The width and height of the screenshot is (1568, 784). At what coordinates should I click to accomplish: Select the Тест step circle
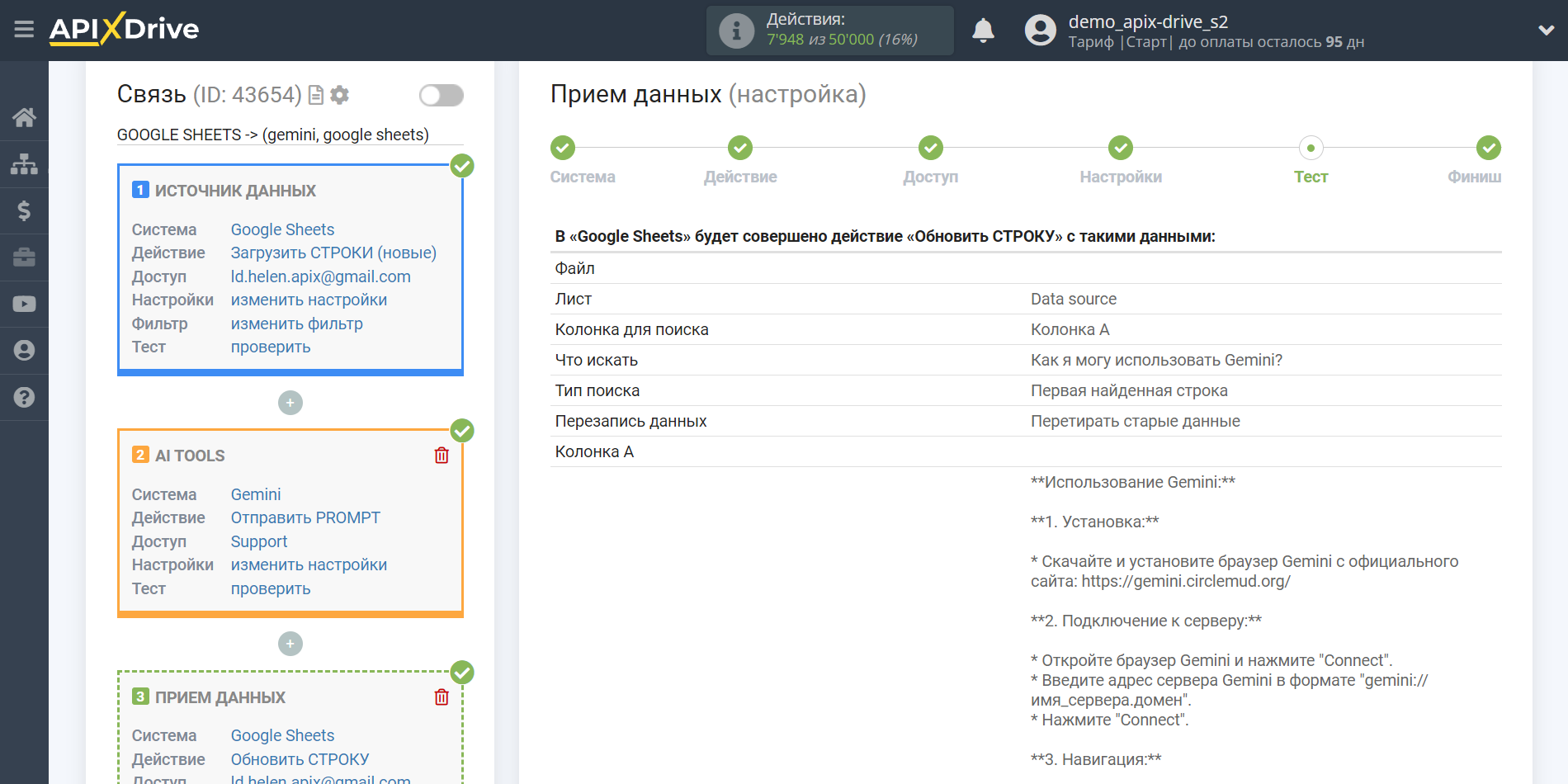click(x=1311, y=148)
